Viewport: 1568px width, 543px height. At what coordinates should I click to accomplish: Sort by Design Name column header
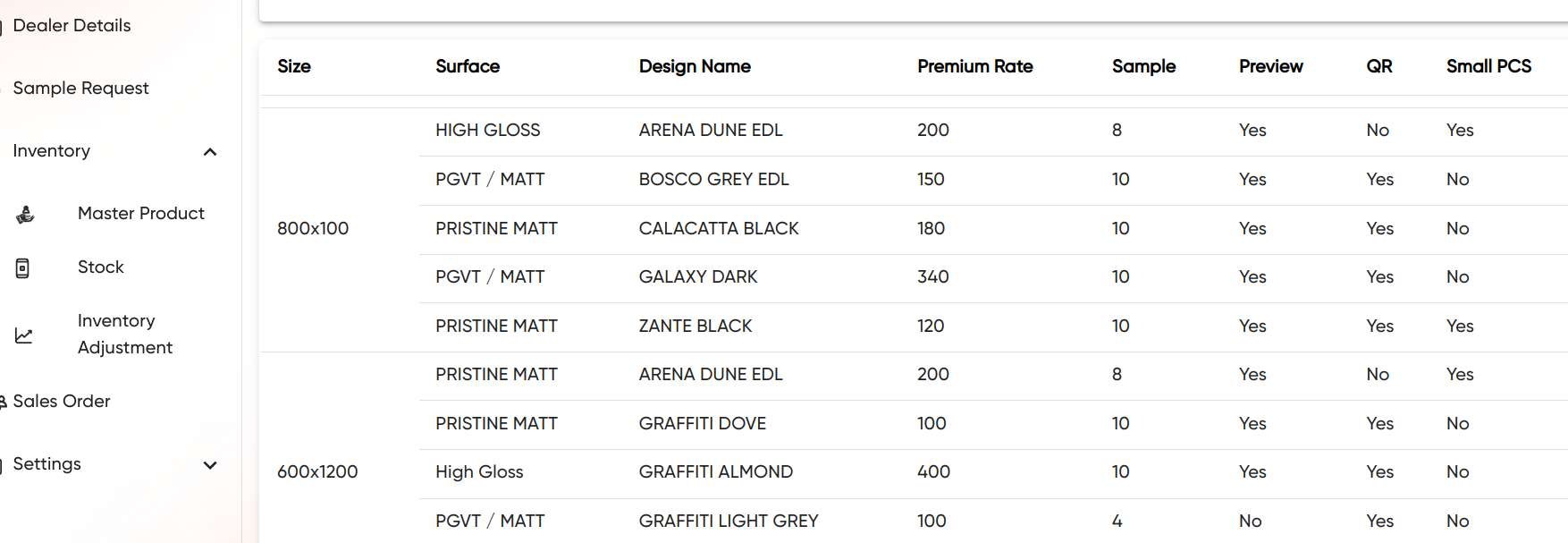[x=695, y=67]
